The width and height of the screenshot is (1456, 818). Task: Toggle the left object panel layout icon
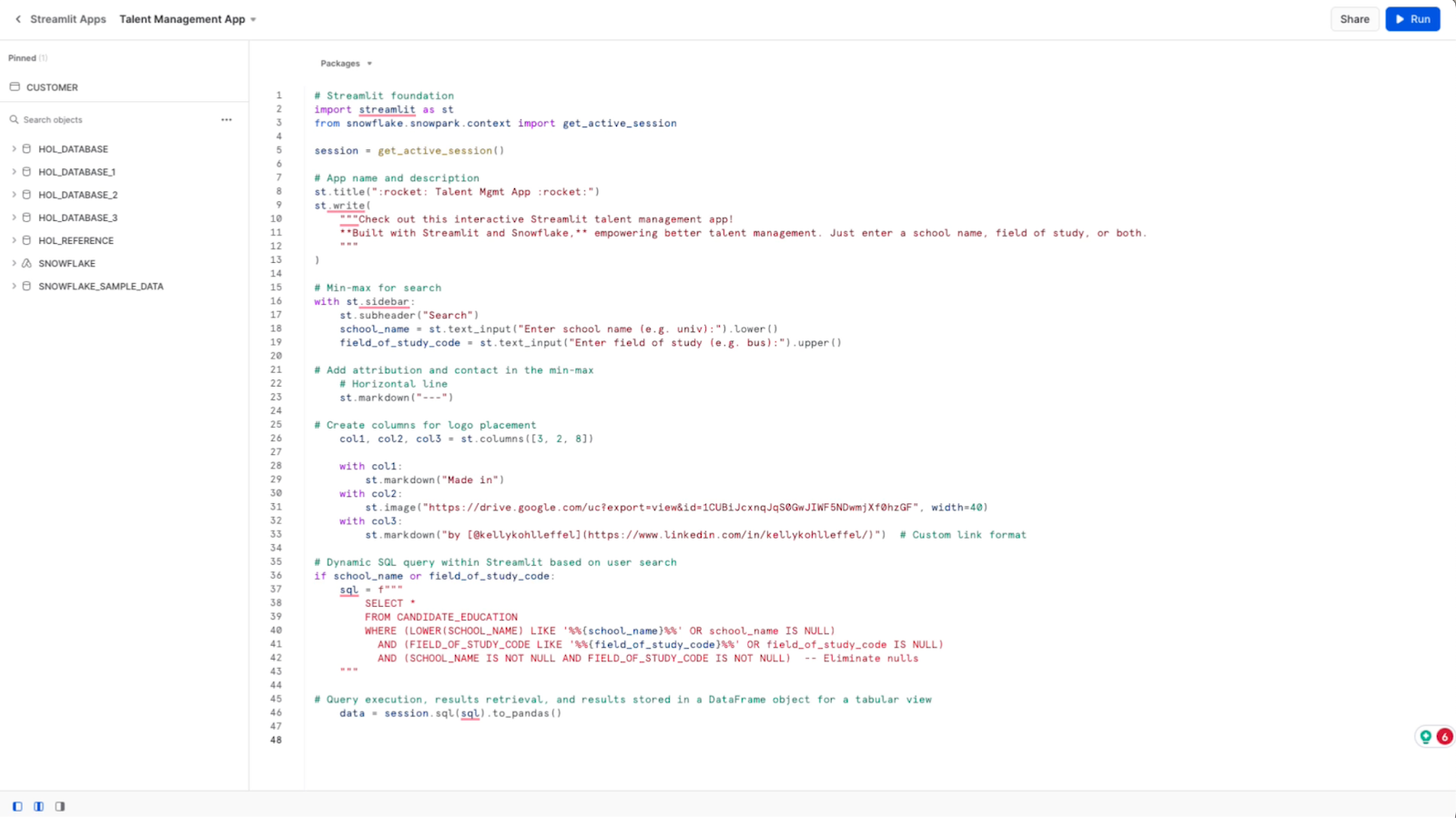(x=17, y=806)
